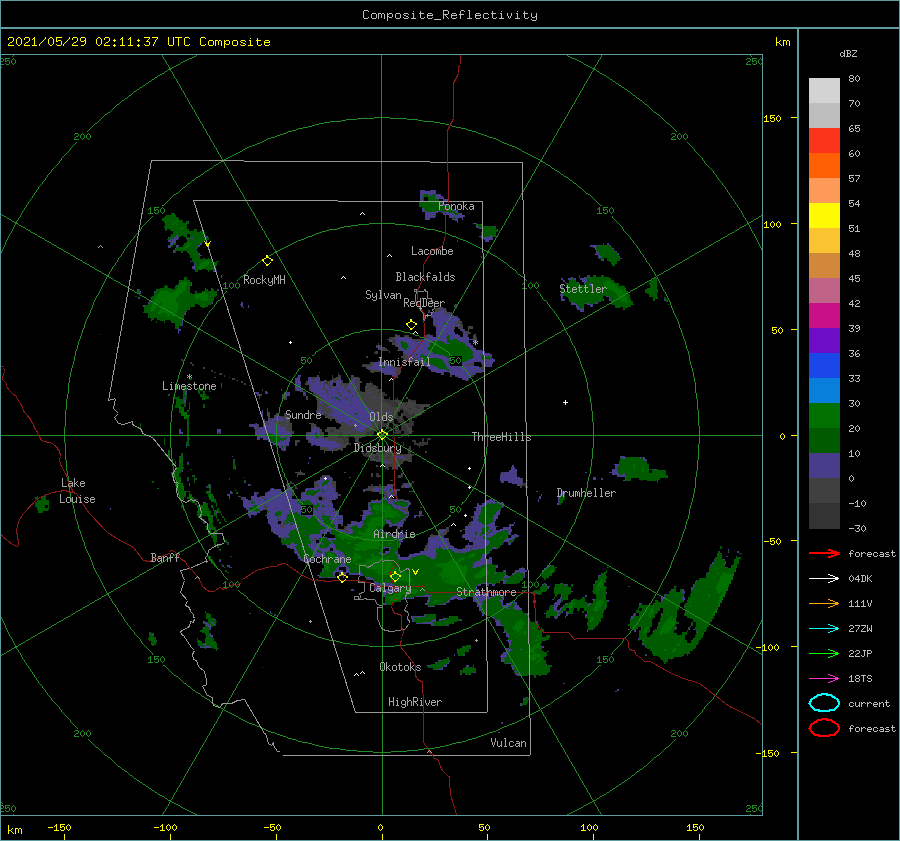Click the storm echo northwest of Stettler
The image size is (900, 841).
coord(606,254)
